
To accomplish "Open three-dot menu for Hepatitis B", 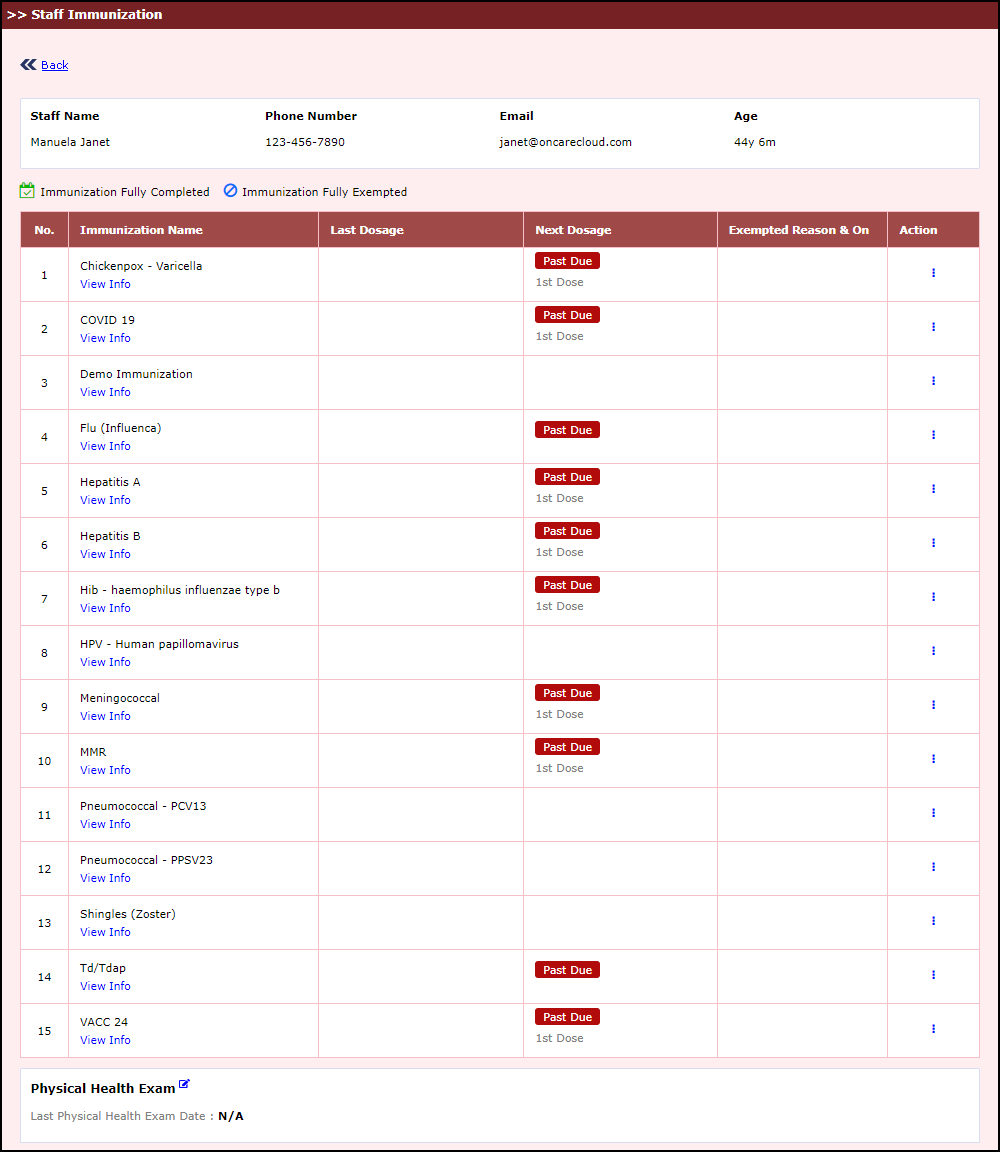I will (x=933, y=543).
